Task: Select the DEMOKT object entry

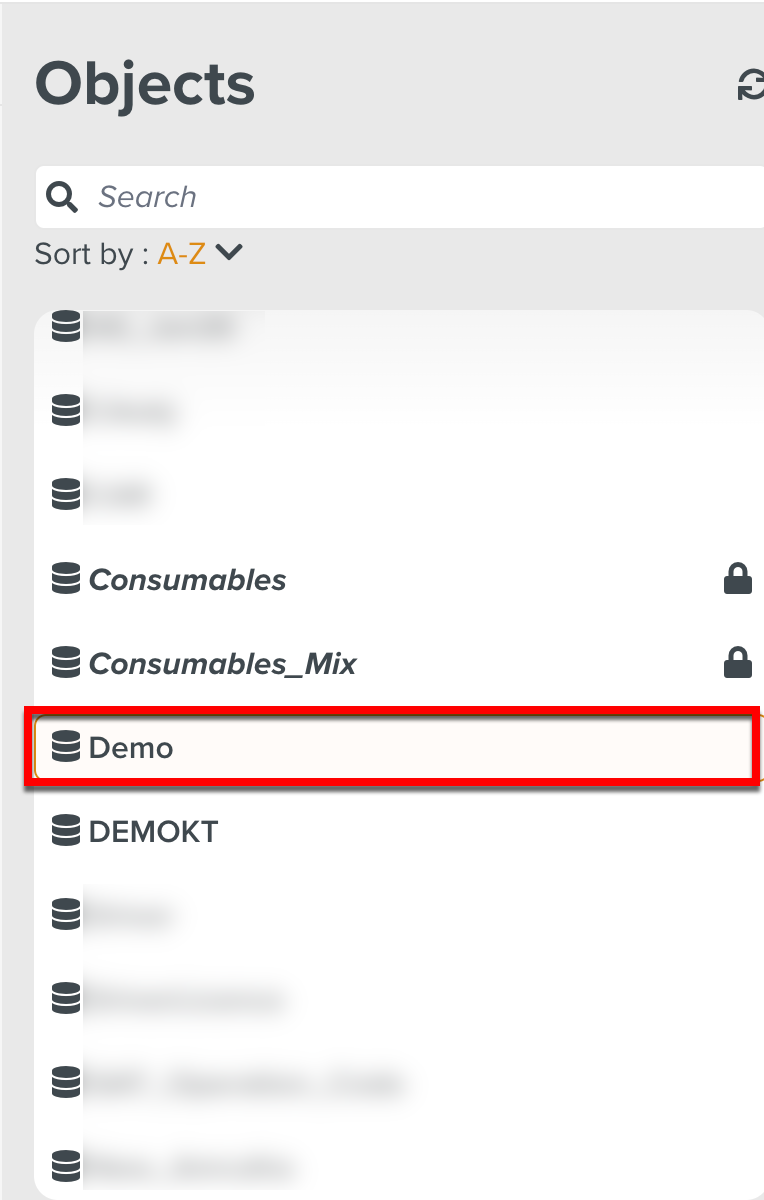Action: point(153,832)
